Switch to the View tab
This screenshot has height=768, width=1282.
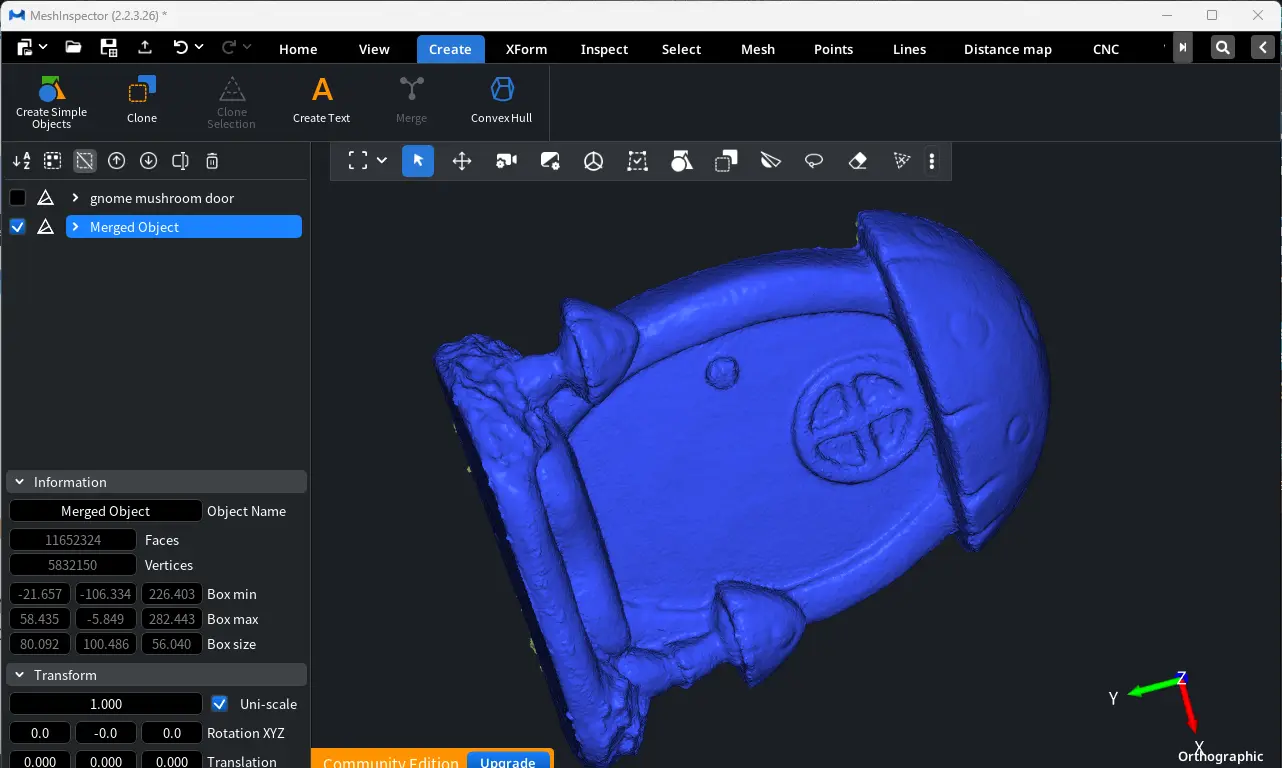tap(374, 49)
